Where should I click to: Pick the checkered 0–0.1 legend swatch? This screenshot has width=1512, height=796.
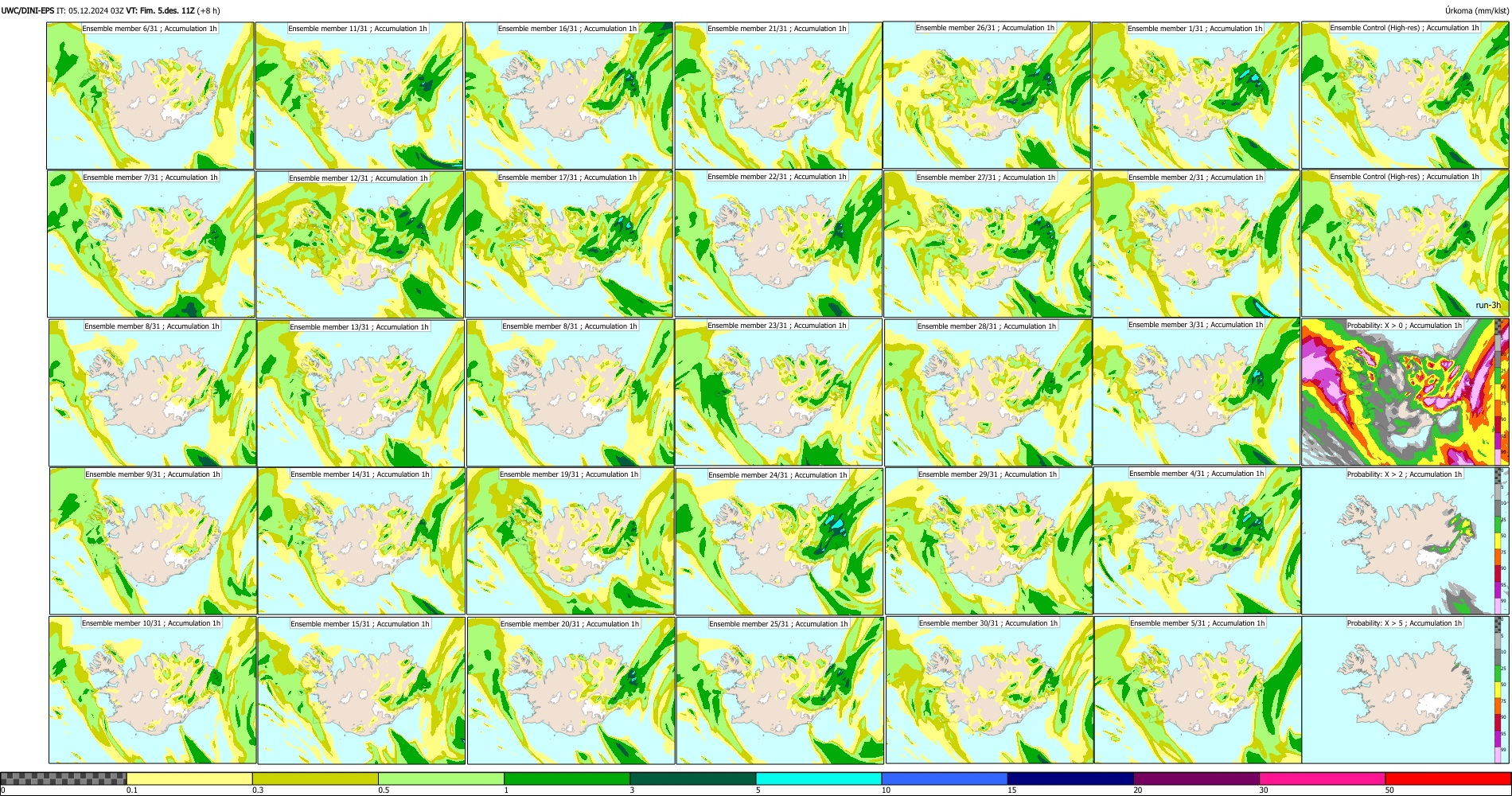pyautogui.click(x=64, y=778)
